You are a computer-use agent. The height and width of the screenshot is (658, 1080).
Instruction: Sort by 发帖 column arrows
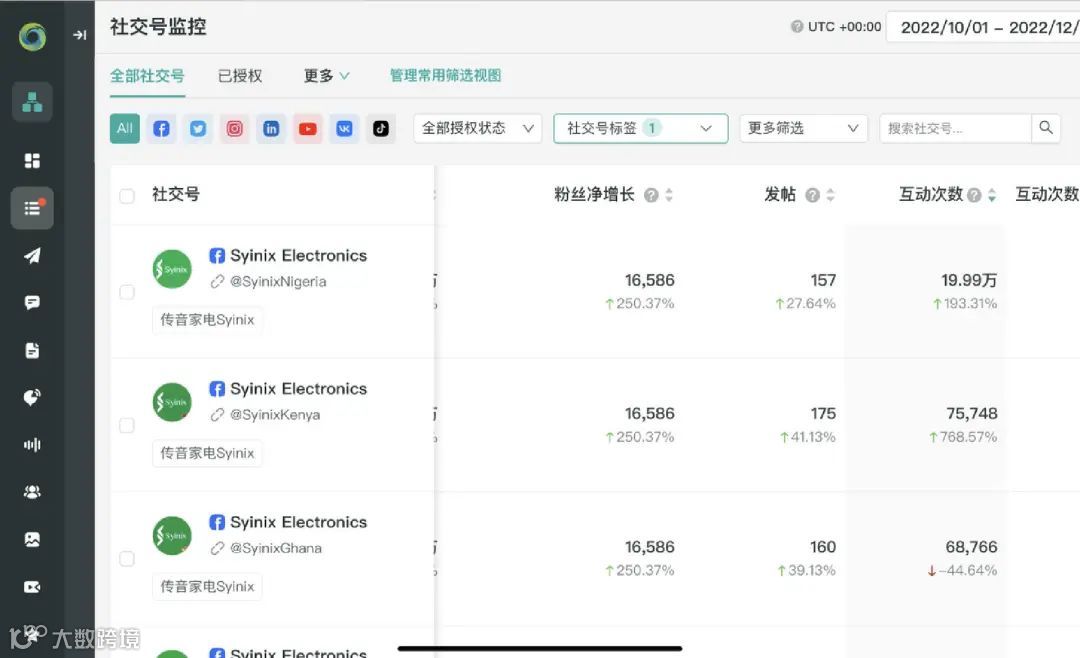click(x=830, y=195)
